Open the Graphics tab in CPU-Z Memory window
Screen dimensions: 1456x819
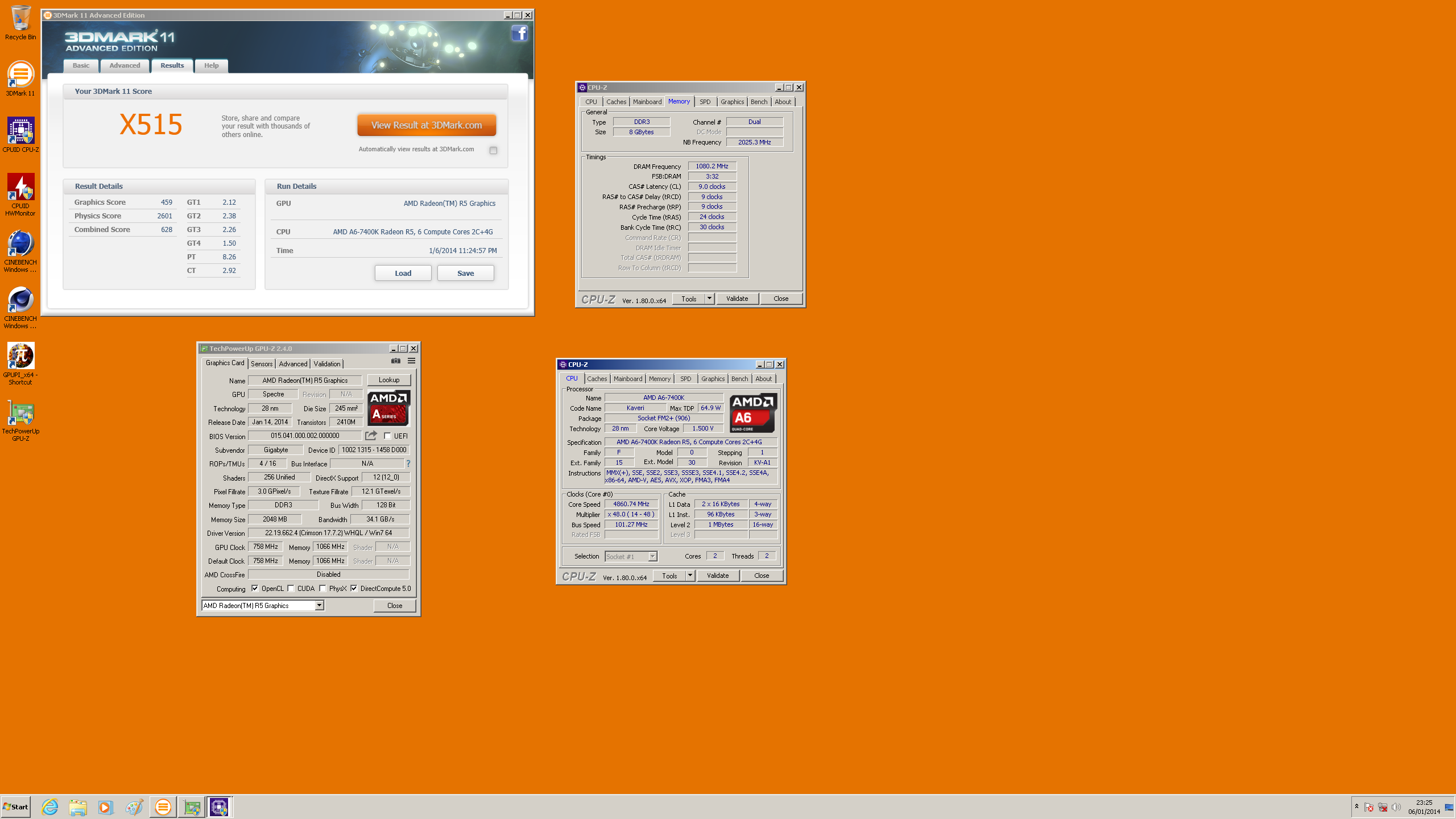coord(732,102)
